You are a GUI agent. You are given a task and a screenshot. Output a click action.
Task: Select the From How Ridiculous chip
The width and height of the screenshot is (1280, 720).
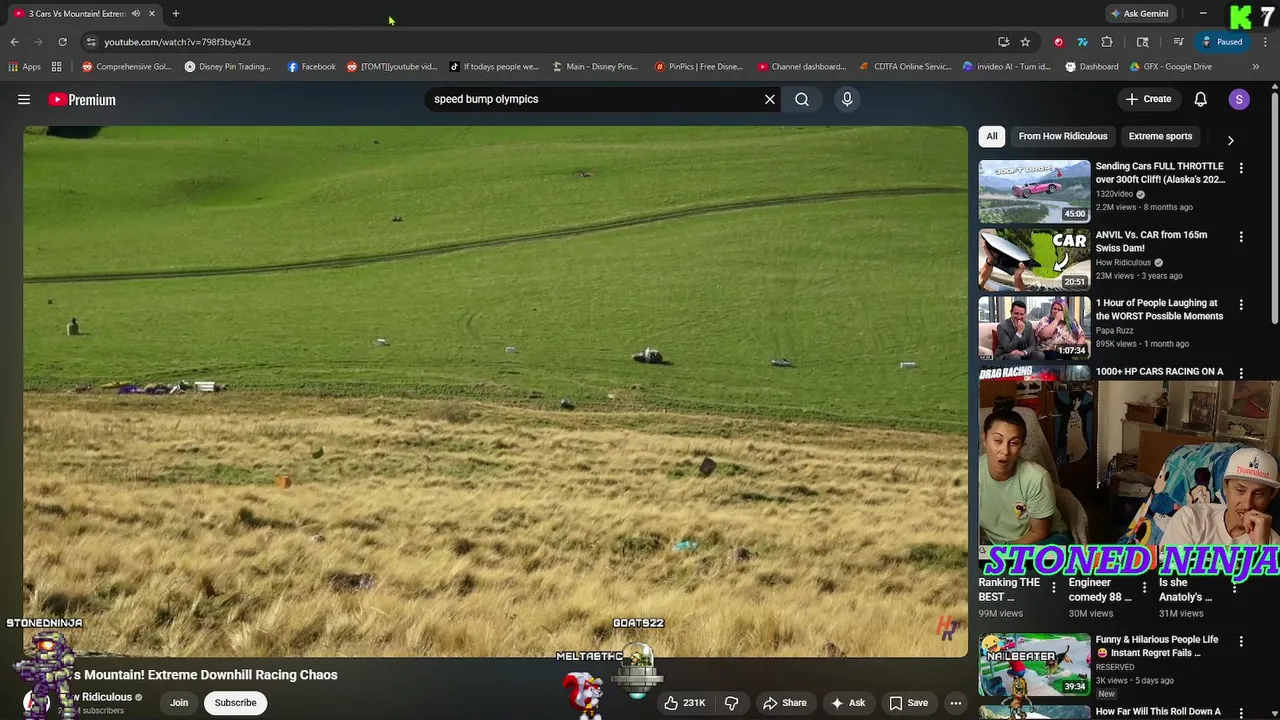click(1063, 136)
